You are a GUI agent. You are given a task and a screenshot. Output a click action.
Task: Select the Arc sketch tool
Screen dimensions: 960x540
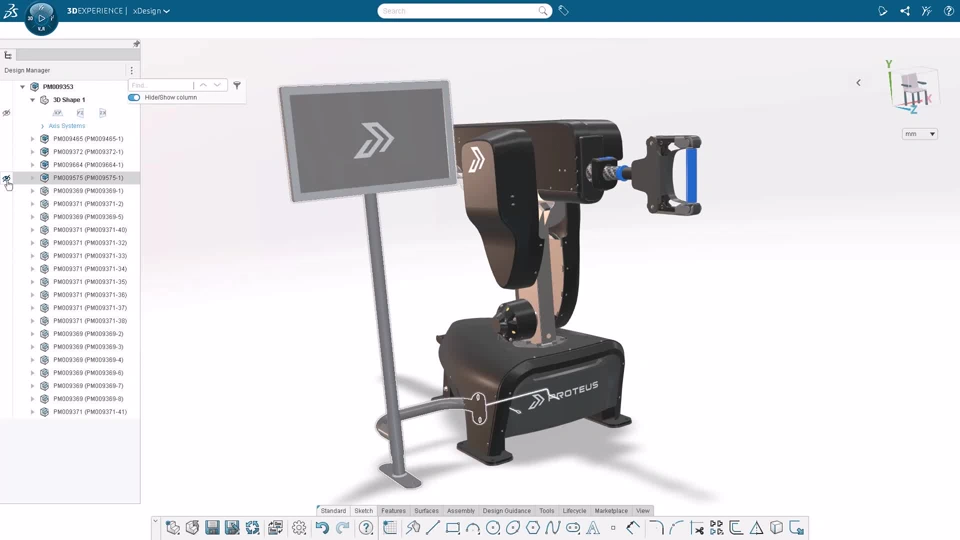(x=473, y=528)
